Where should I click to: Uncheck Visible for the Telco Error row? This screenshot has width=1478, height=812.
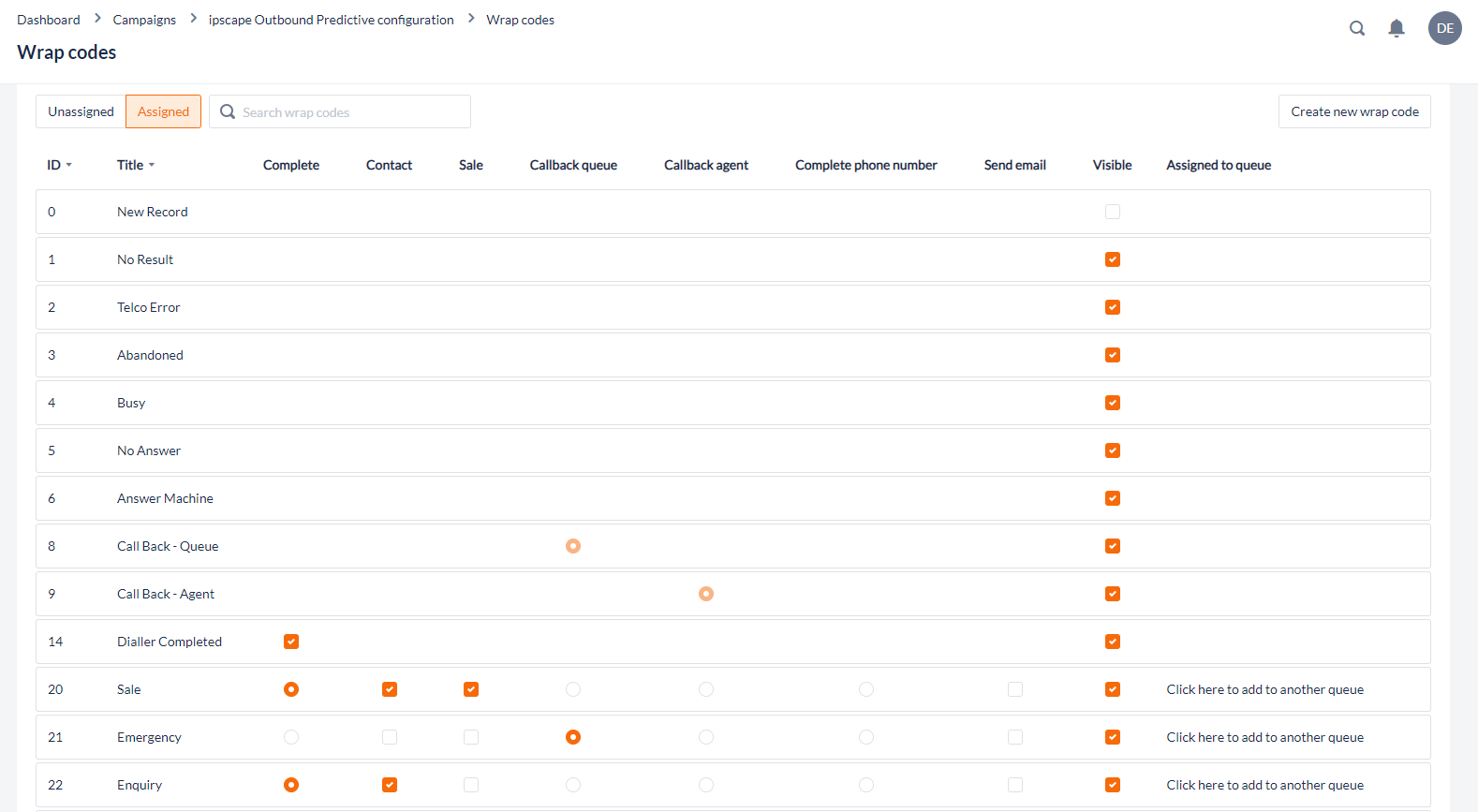1112,307
